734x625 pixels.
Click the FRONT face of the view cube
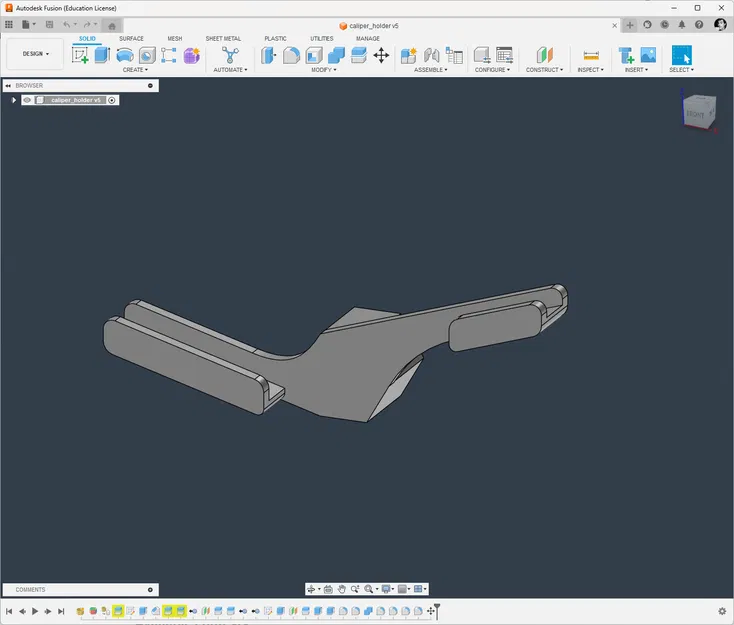point(695,114)
